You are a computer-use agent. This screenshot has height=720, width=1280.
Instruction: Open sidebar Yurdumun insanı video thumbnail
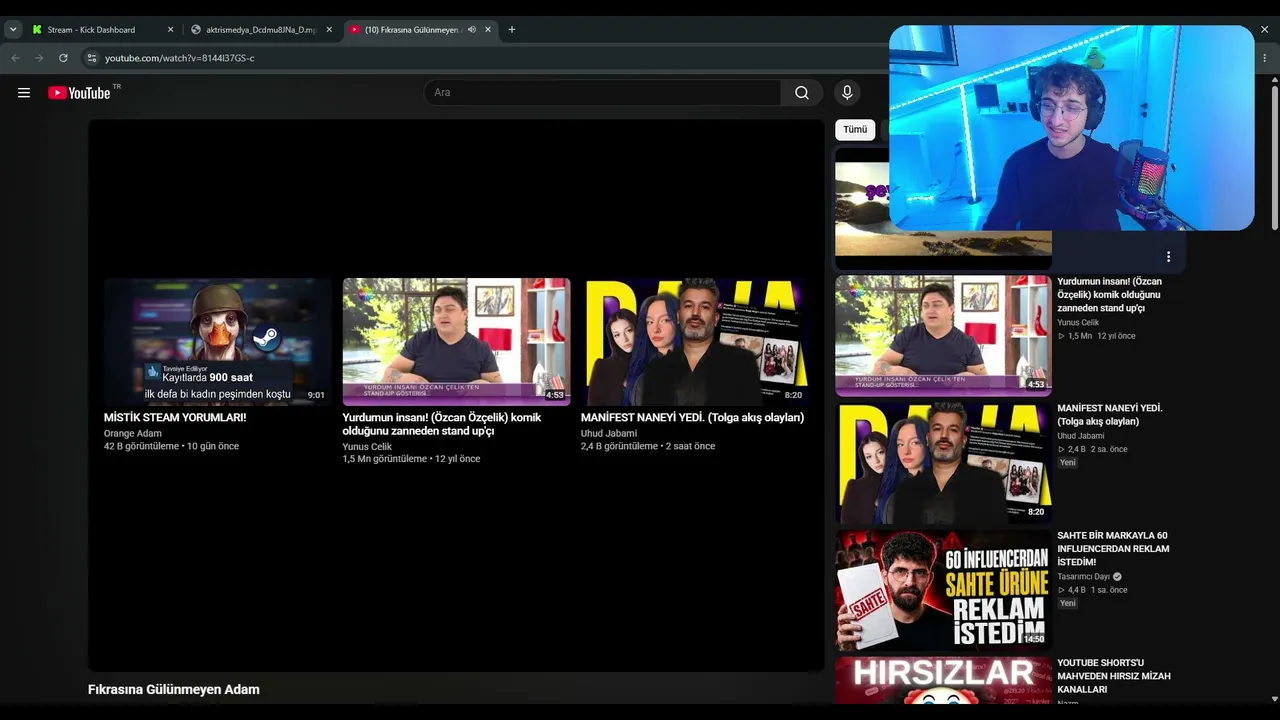(x=943, y=336)
